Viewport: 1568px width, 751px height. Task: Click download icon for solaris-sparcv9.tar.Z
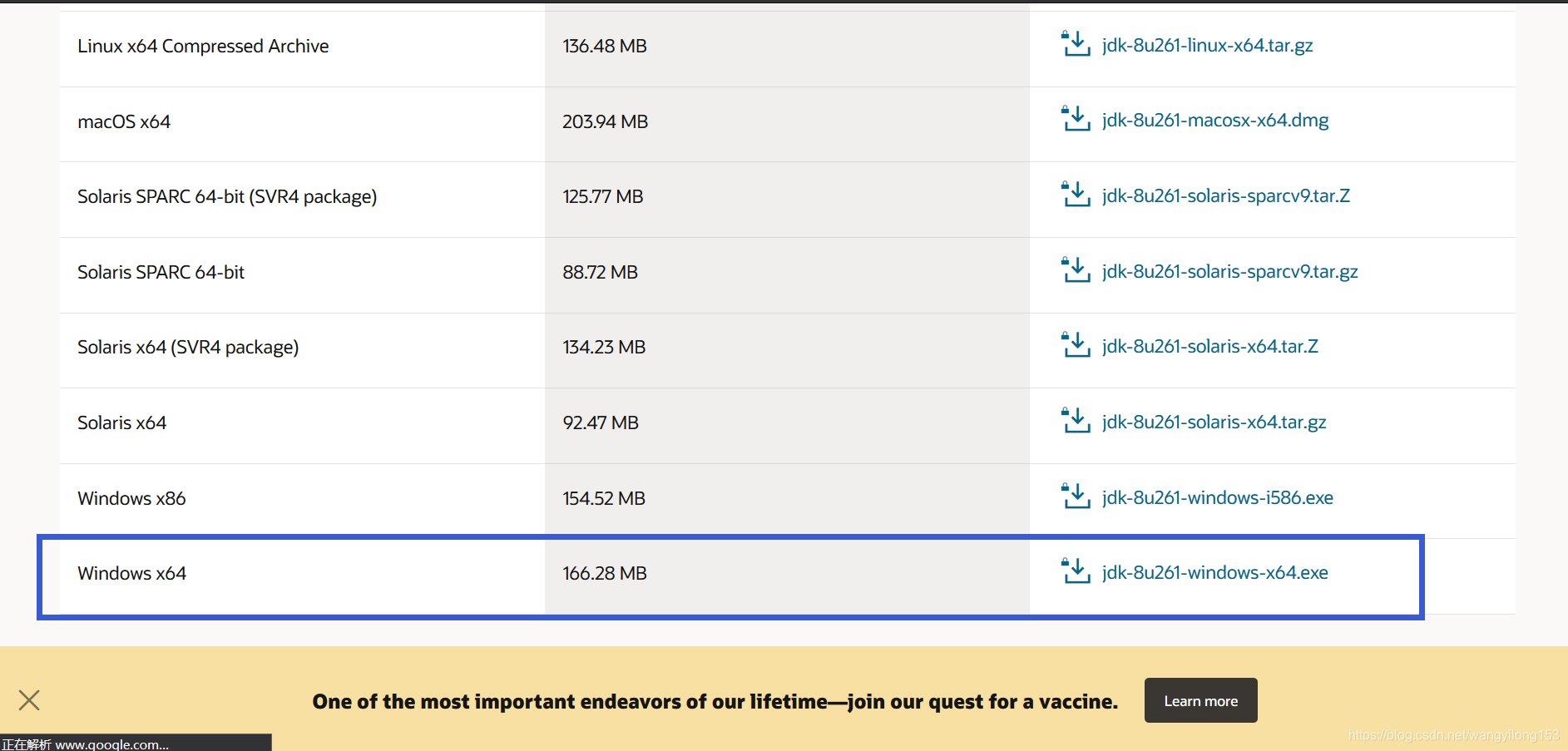[1076, 195]
